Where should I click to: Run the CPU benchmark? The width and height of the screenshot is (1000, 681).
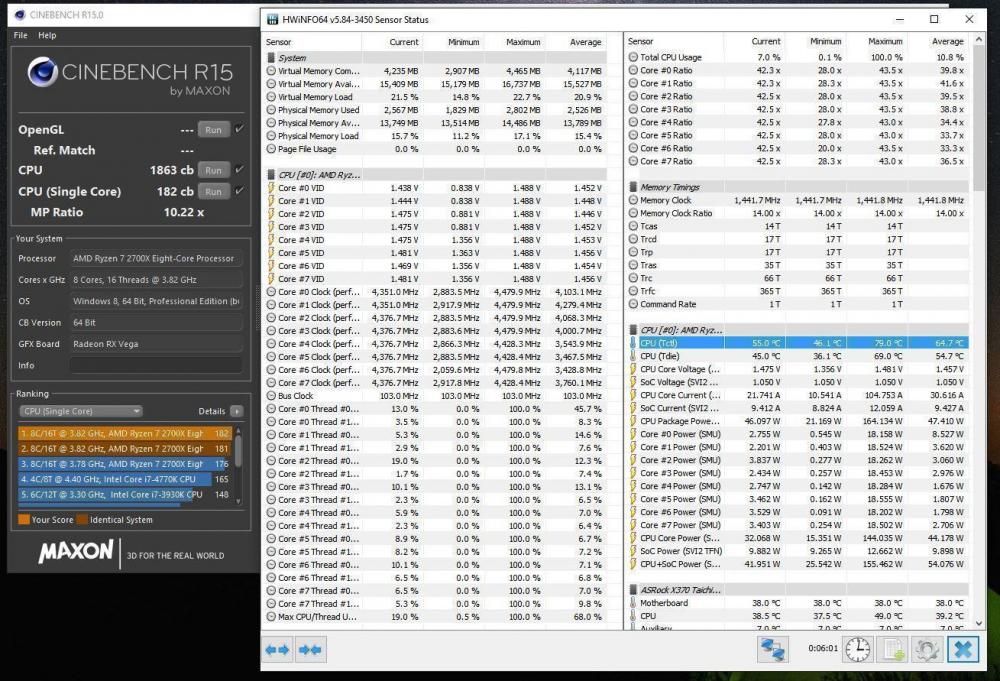coord(213,170)
